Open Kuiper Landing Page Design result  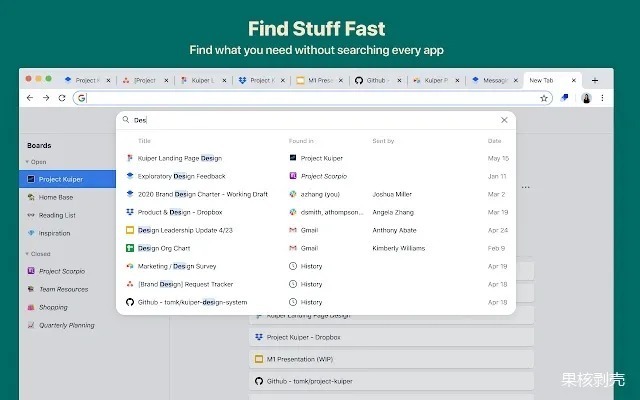pyautogui.click(x=316, y=158)
